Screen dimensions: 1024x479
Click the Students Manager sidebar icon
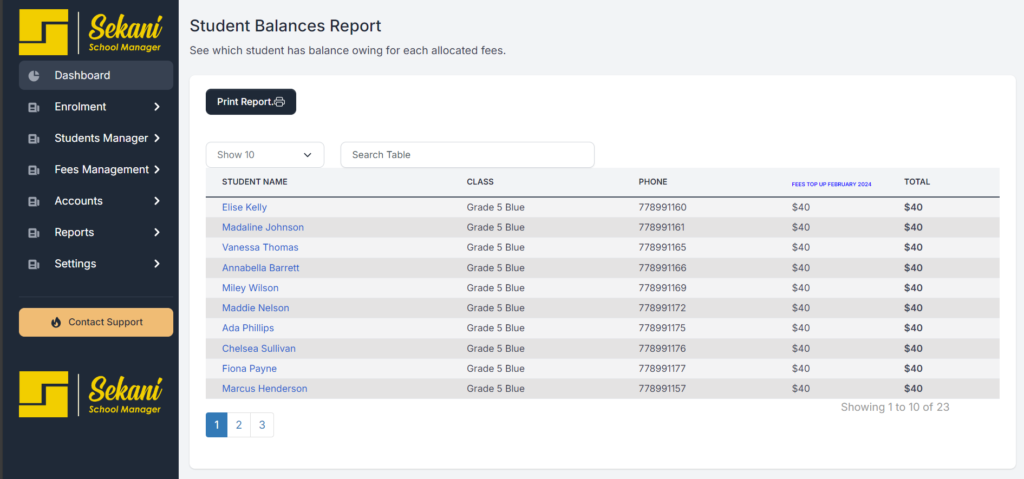34,139
